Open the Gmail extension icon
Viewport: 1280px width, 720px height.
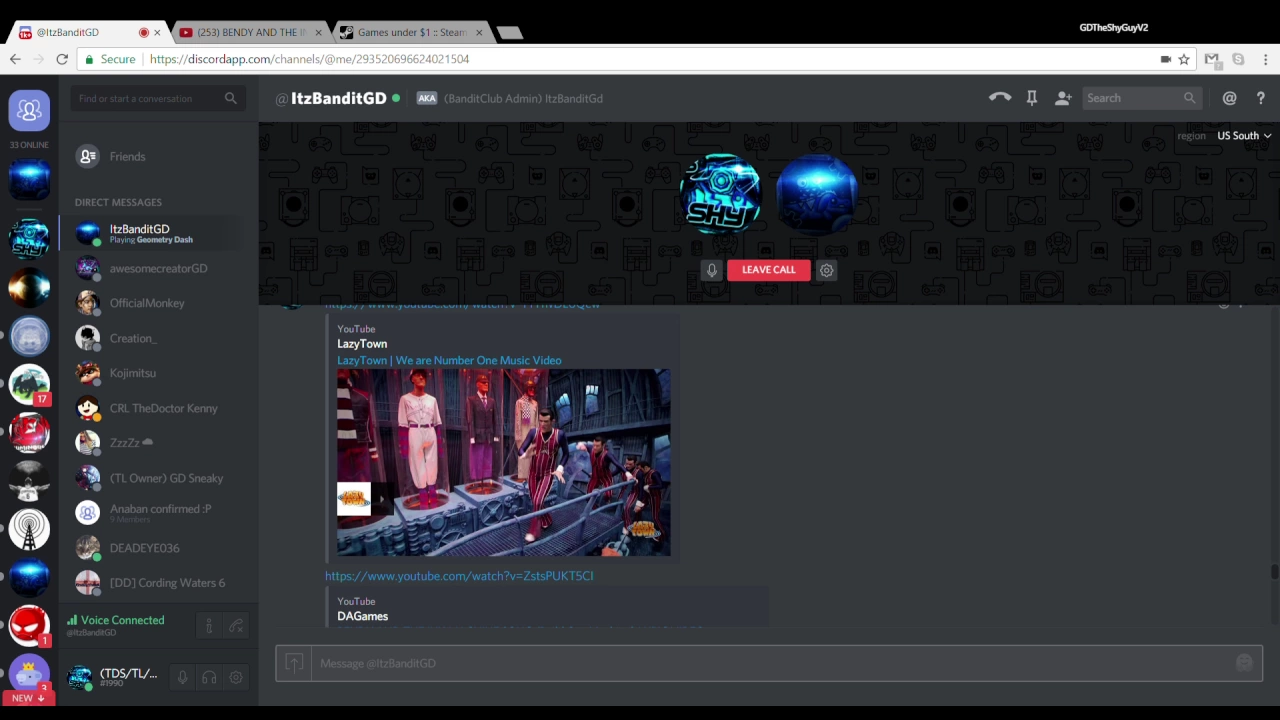pos(1212,59)
